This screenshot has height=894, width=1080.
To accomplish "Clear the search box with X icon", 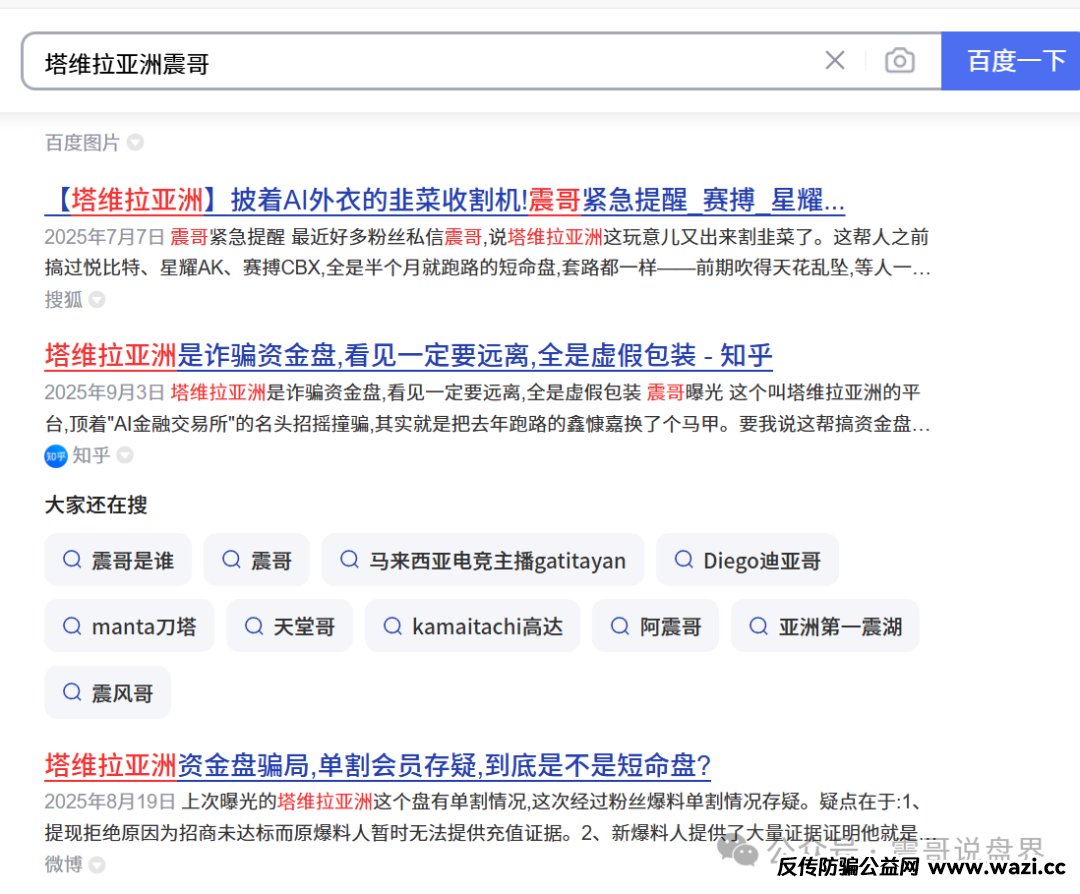I will pos(834,61).
